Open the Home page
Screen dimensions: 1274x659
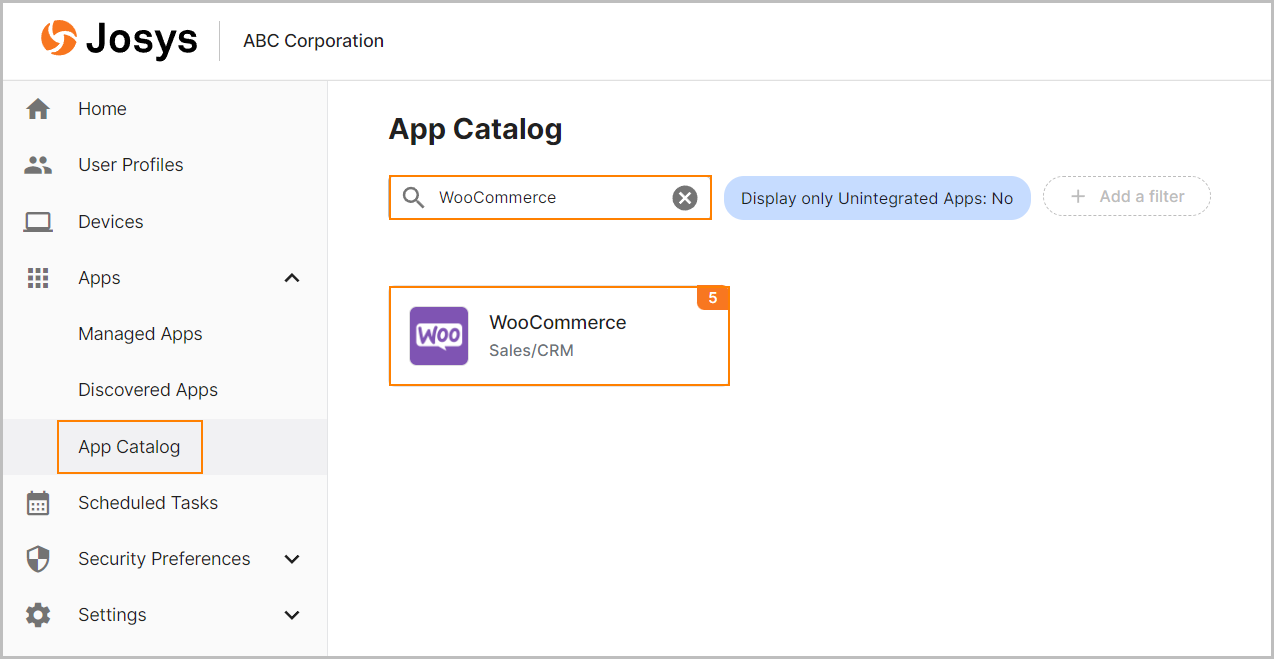click(x=102, y=109)
